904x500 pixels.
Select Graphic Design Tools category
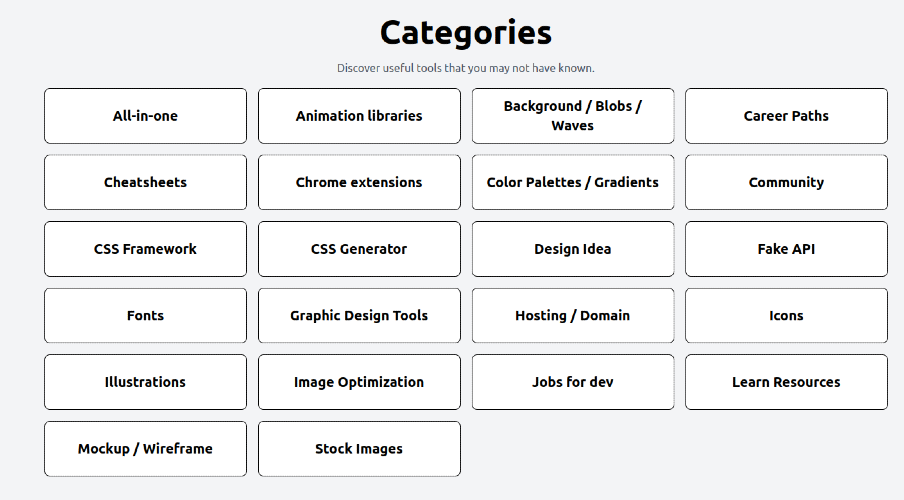359,315
